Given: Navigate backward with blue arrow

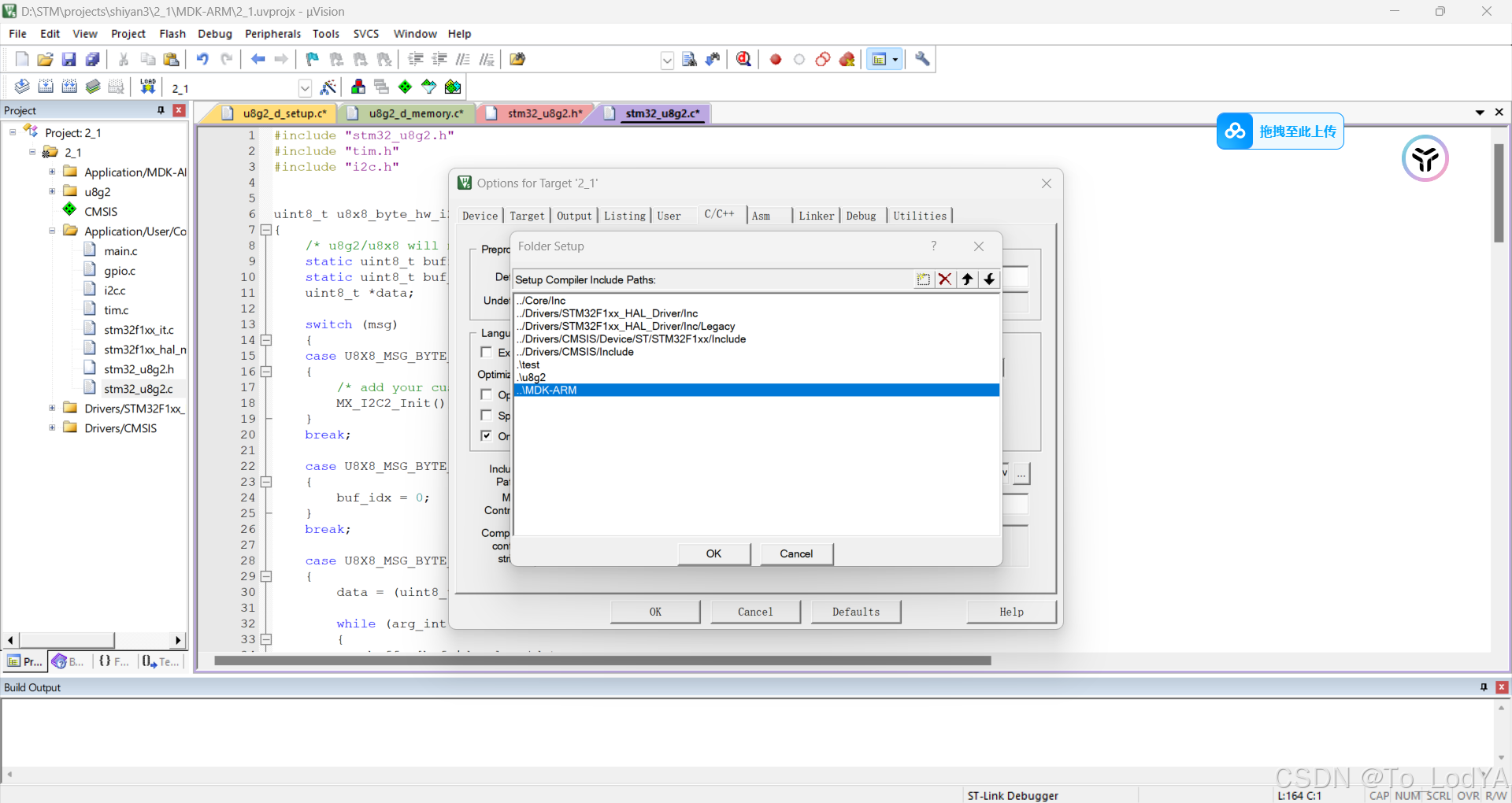Looking at the screenshot, I should point(258,59).
